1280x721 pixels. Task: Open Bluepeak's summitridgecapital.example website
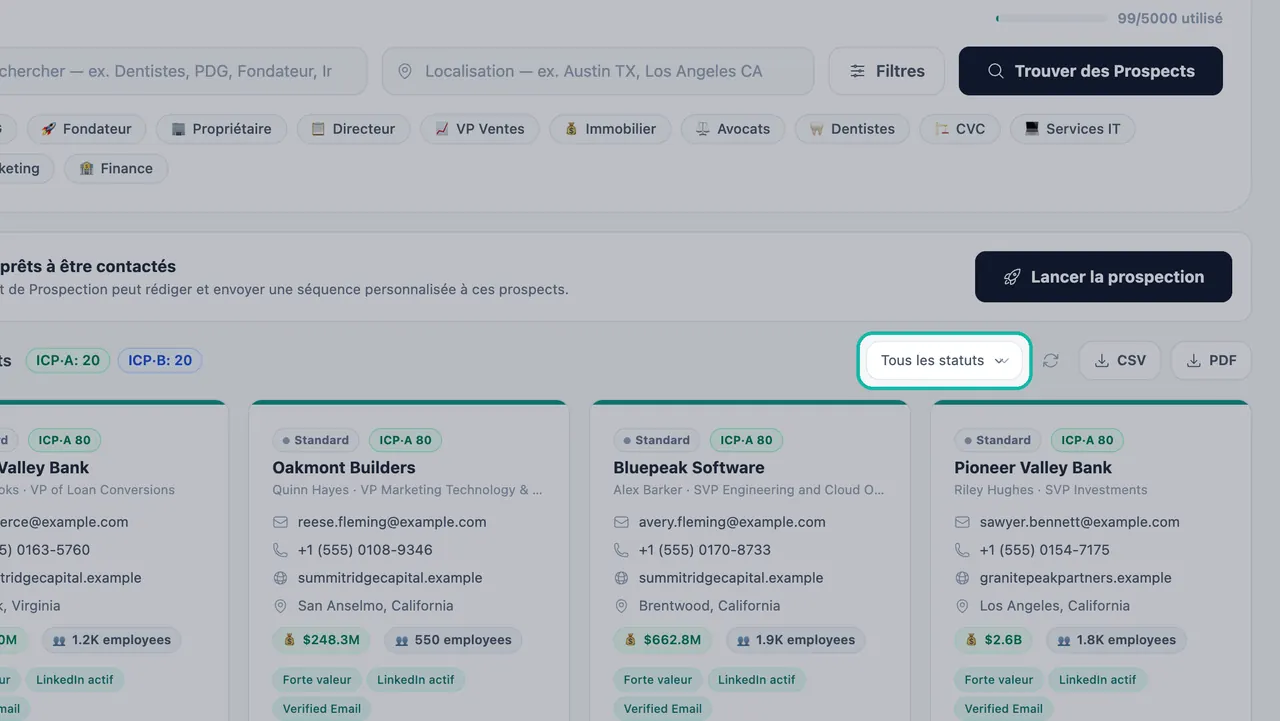[731, 578]
